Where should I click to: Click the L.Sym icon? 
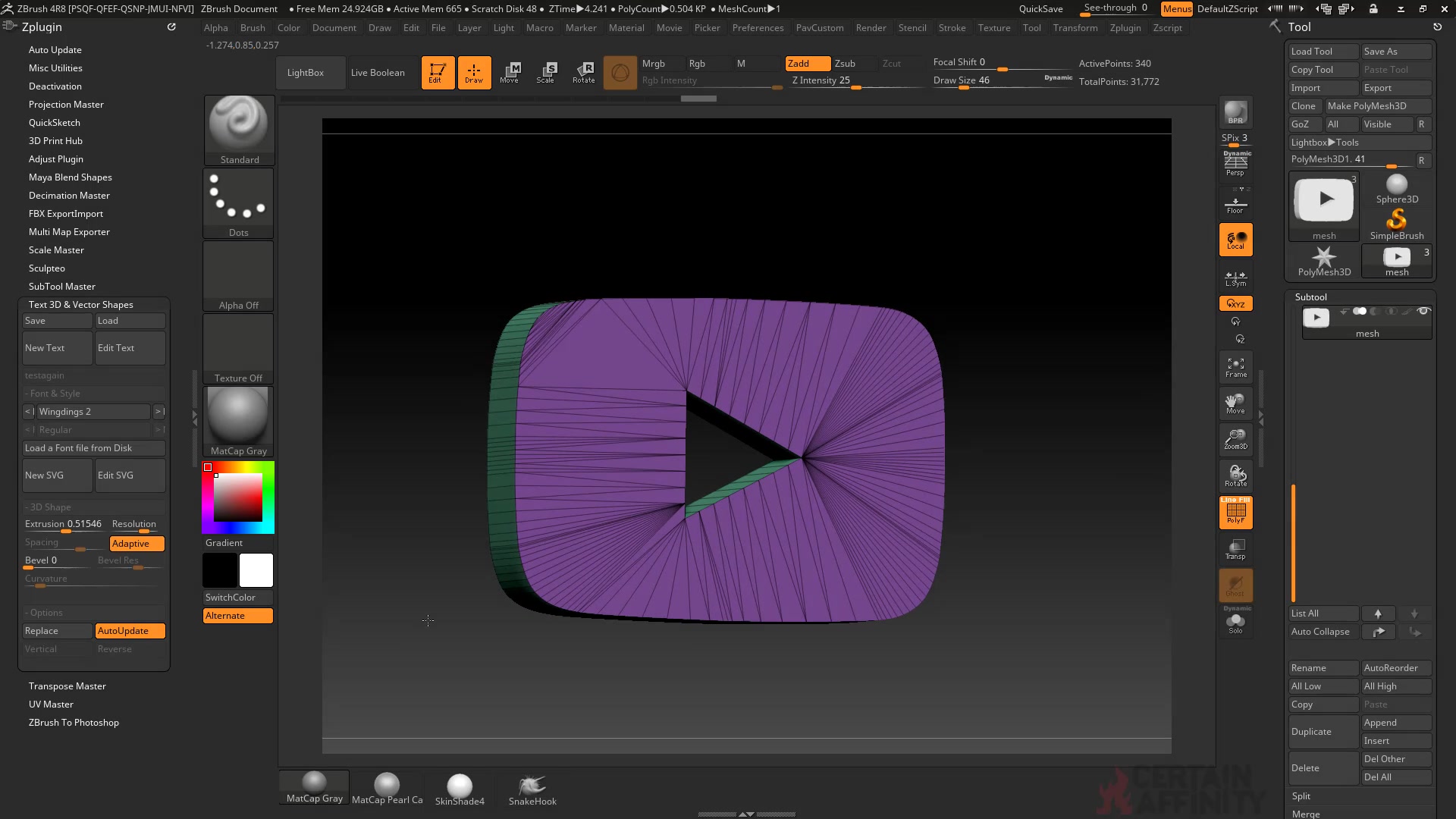(1235, 278)
